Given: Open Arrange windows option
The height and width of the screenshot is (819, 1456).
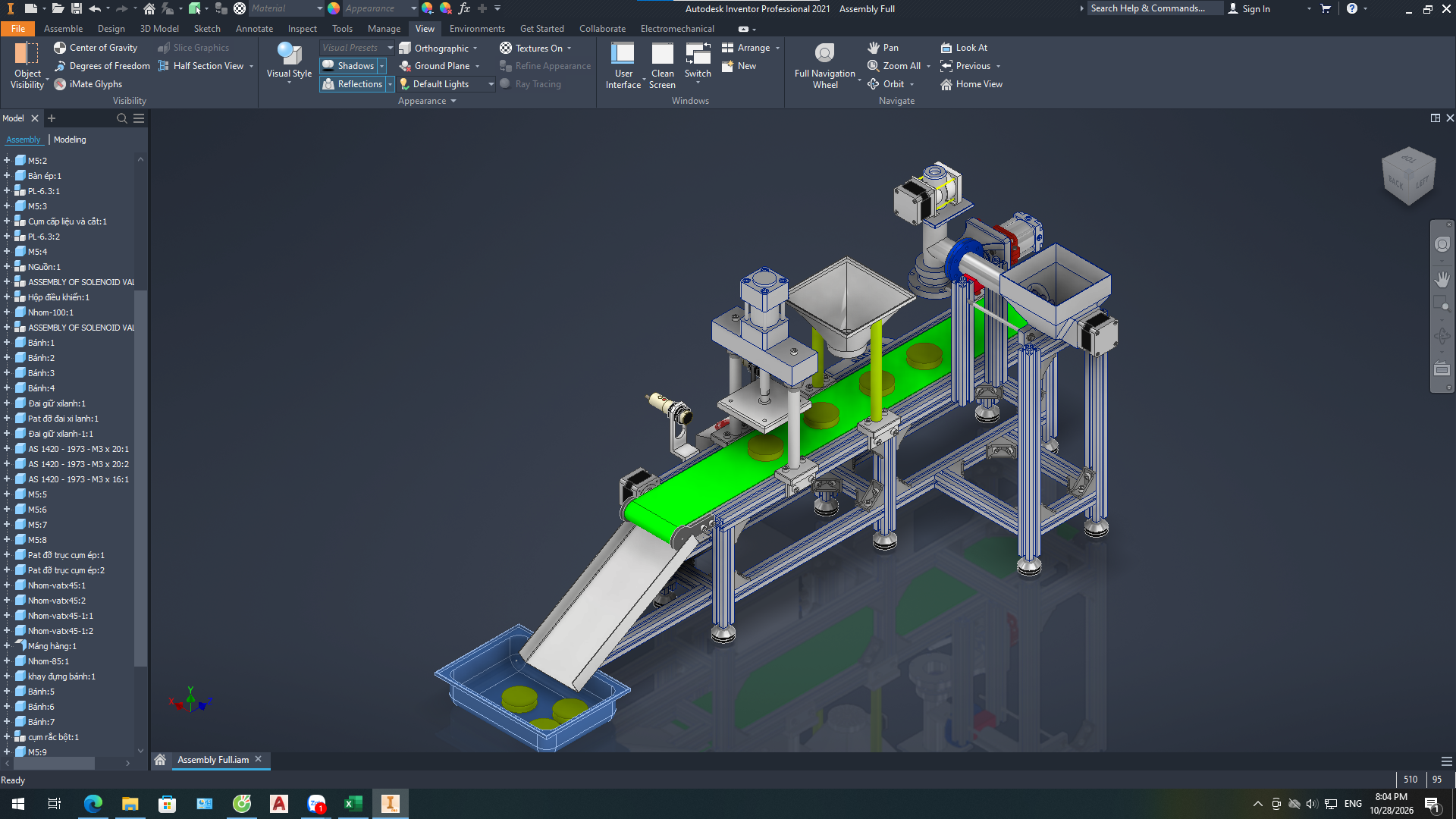Looking at the screenshot, I should click(x=751, y=48).
